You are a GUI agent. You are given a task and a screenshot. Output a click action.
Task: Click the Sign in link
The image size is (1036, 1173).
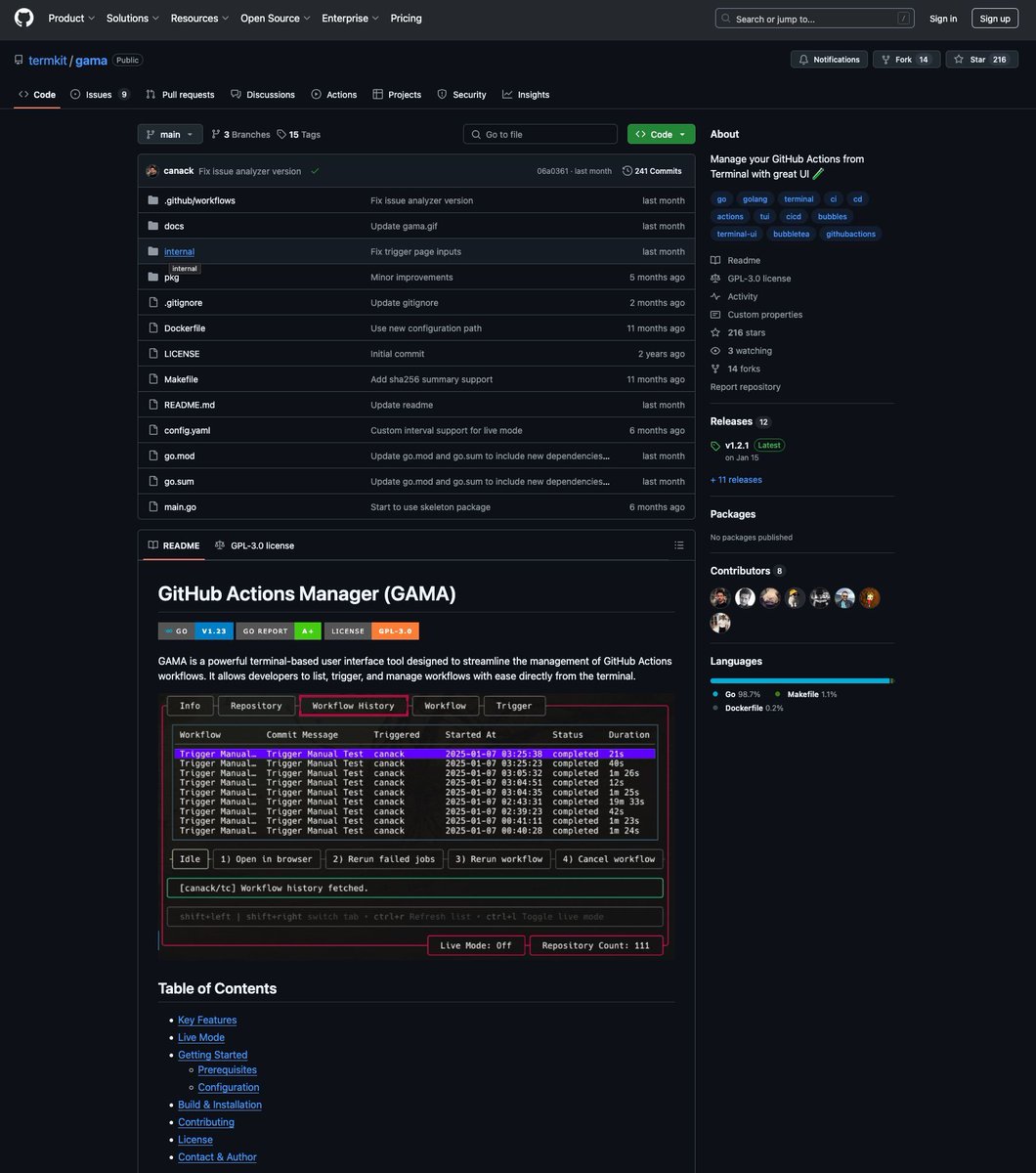[943, 18]
